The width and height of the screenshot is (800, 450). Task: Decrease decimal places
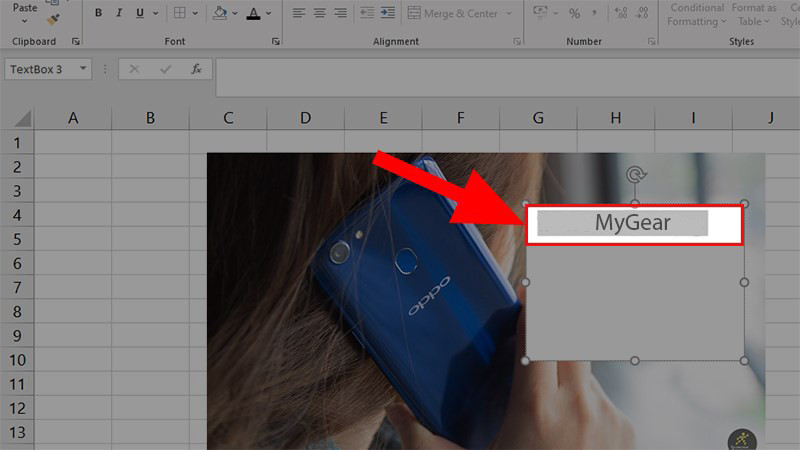pos(642,13)
